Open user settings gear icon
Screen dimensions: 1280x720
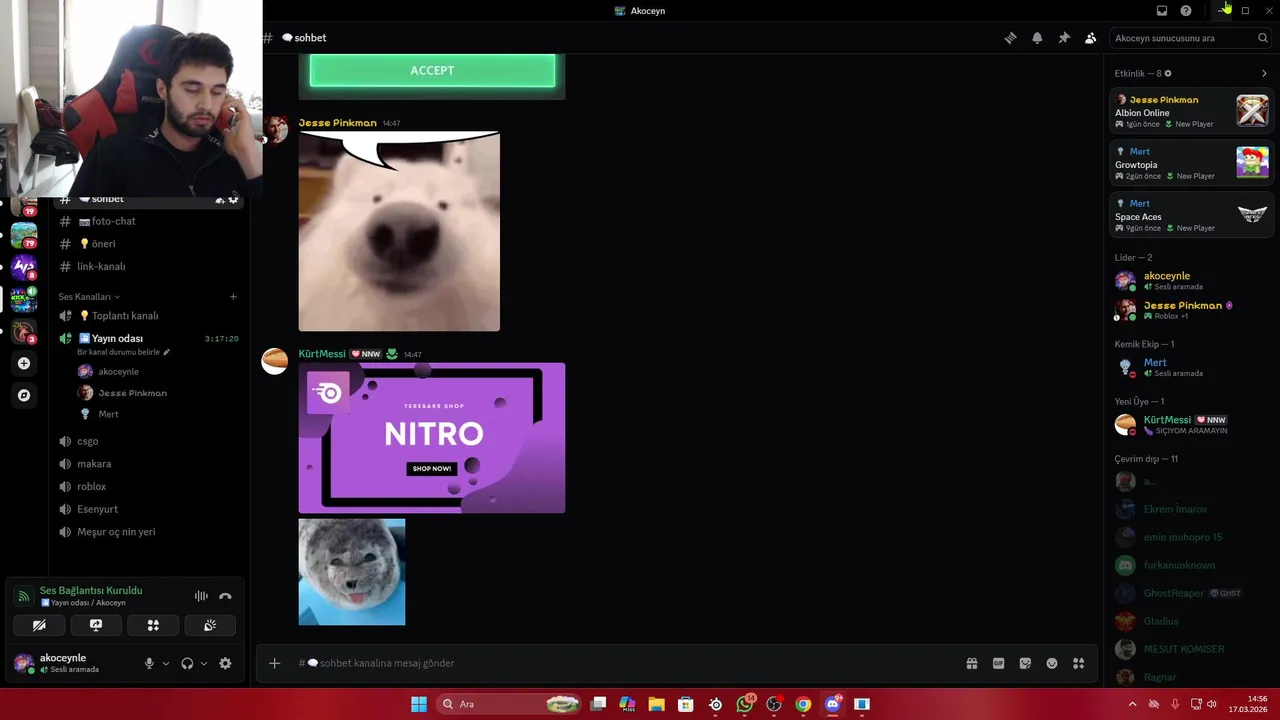pos(225,663)
